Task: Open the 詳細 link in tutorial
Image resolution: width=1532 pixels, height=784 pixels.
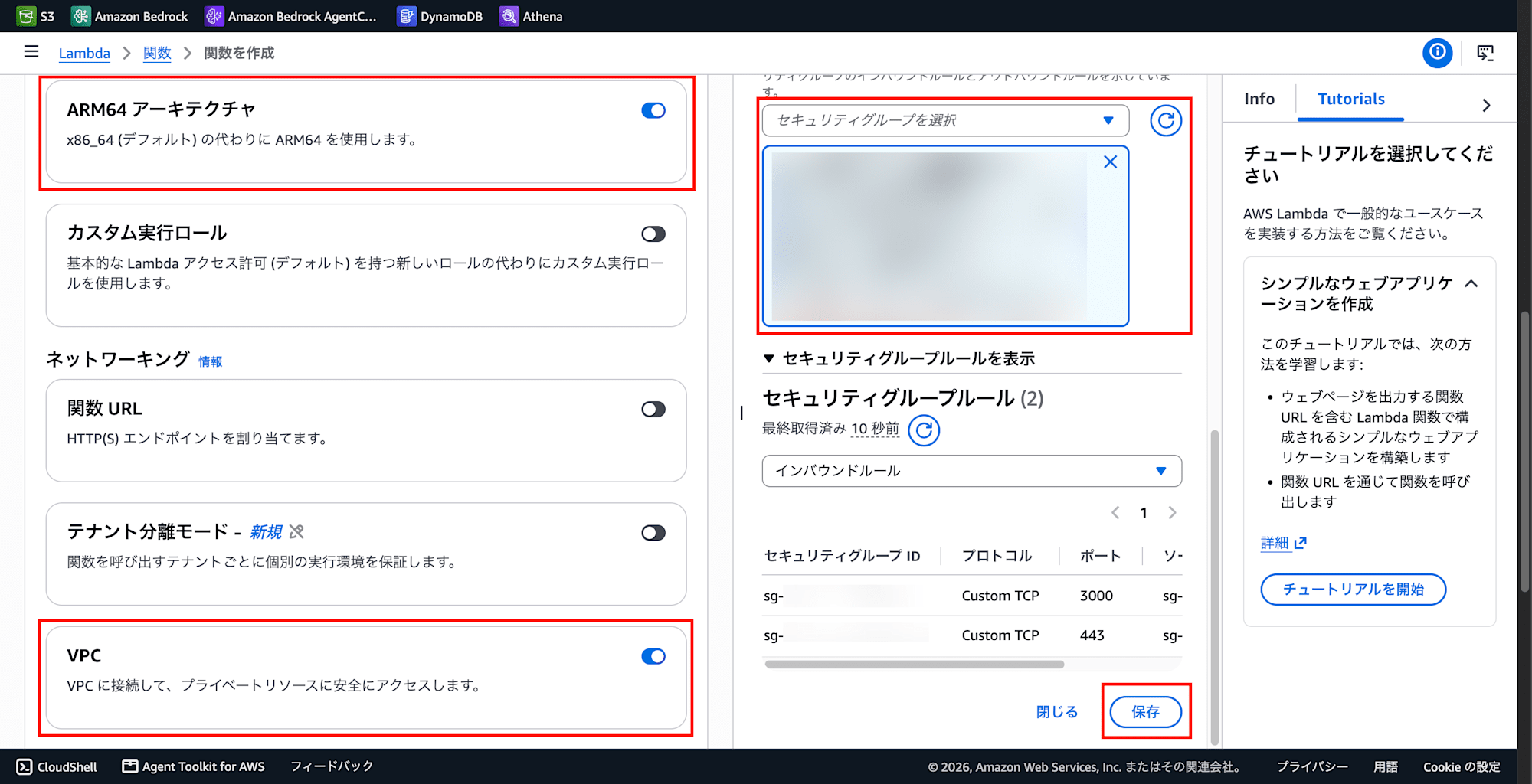Action: (1275, 543)
